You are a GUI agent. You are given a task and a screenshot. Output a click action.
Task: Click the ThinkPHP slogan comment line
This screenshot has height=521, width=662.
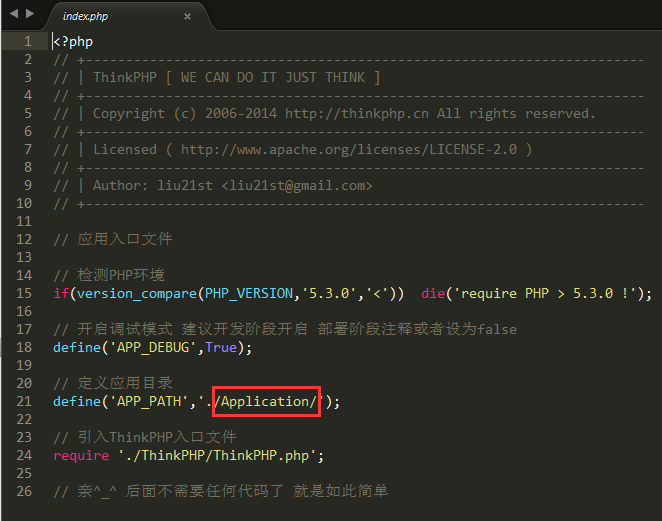(x=217, y=77)
